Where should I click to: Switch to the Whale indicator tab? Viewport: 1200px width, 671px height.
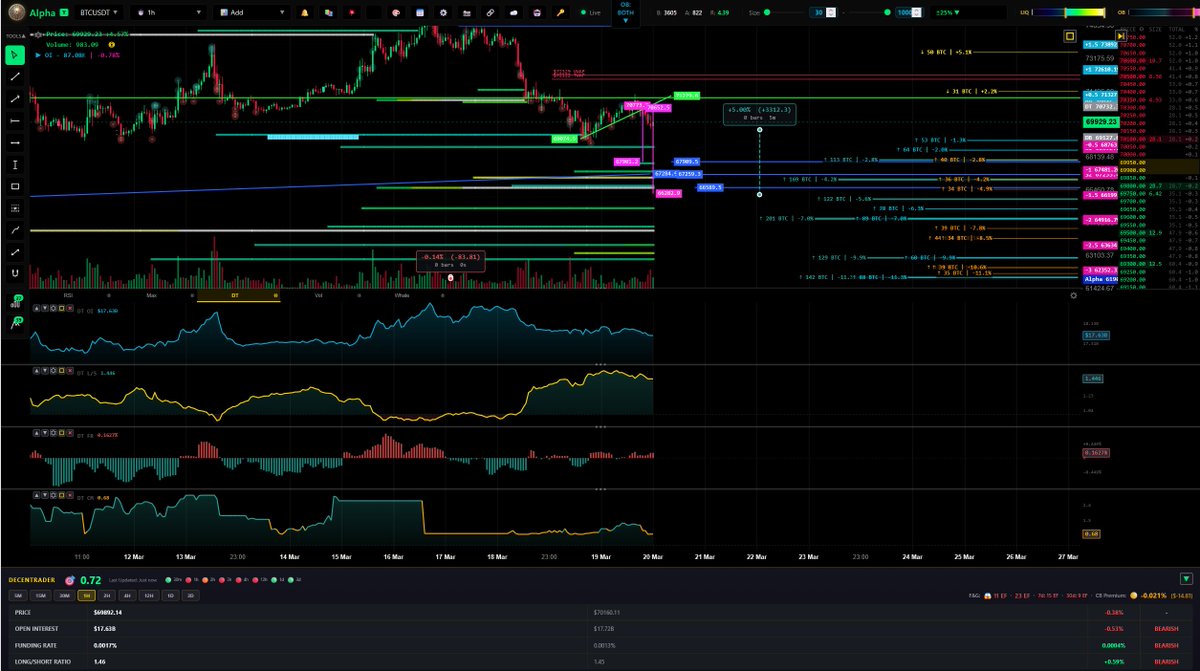[402, 295]
